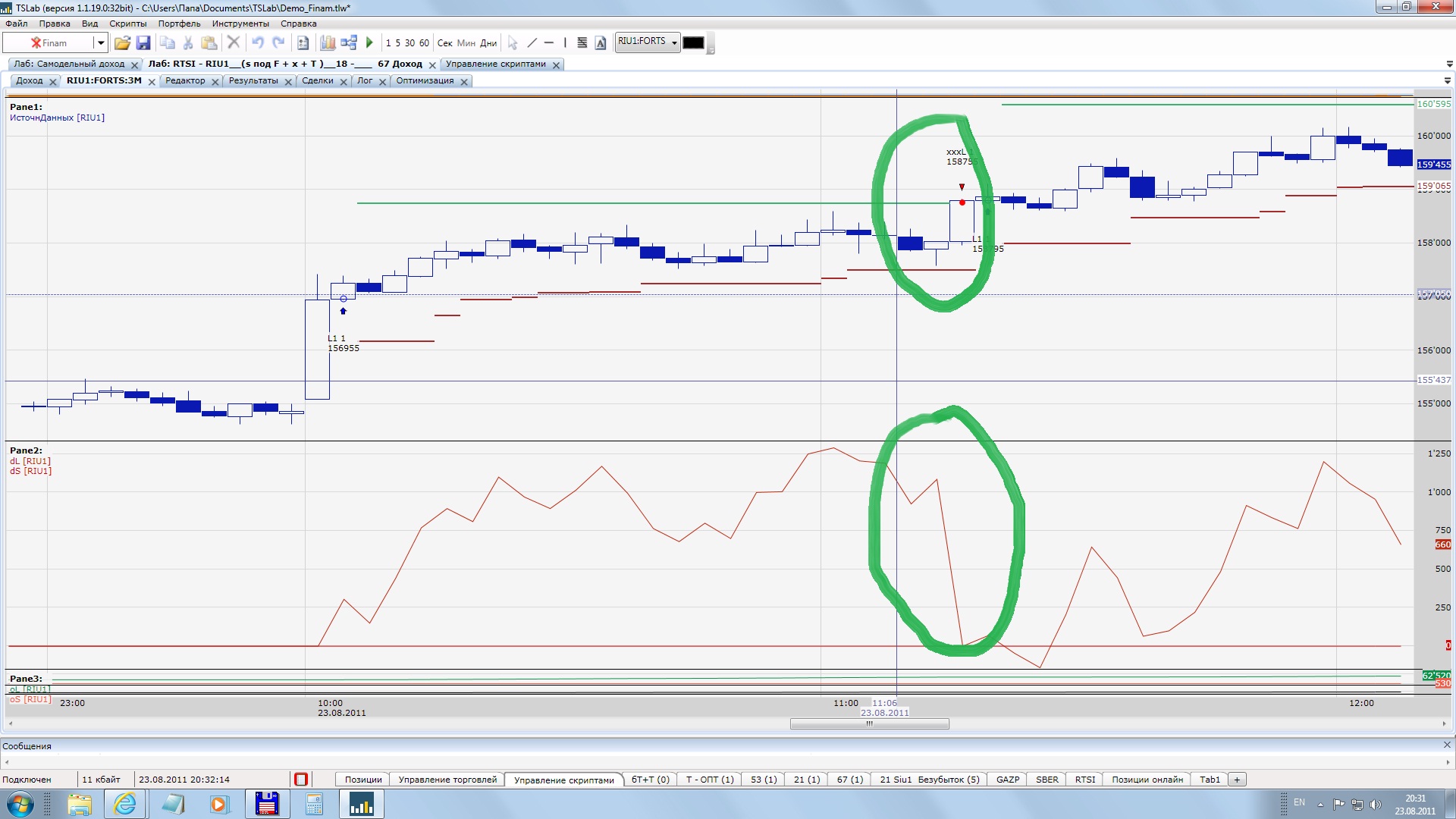Image resolution: width=1456 pixels, height=819 pixels.
Task: Run the script with the green play arrow
Action: pos(369,43)
